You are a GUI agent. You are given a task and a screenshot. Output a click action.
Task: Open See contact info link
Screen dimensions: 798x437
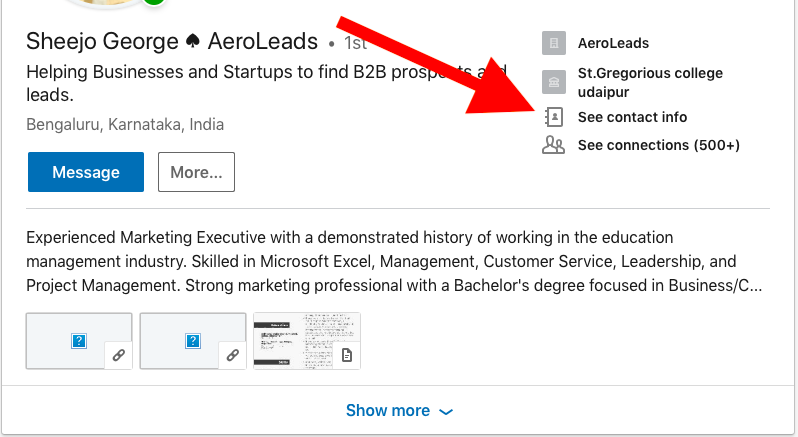(x=632, y=117)
